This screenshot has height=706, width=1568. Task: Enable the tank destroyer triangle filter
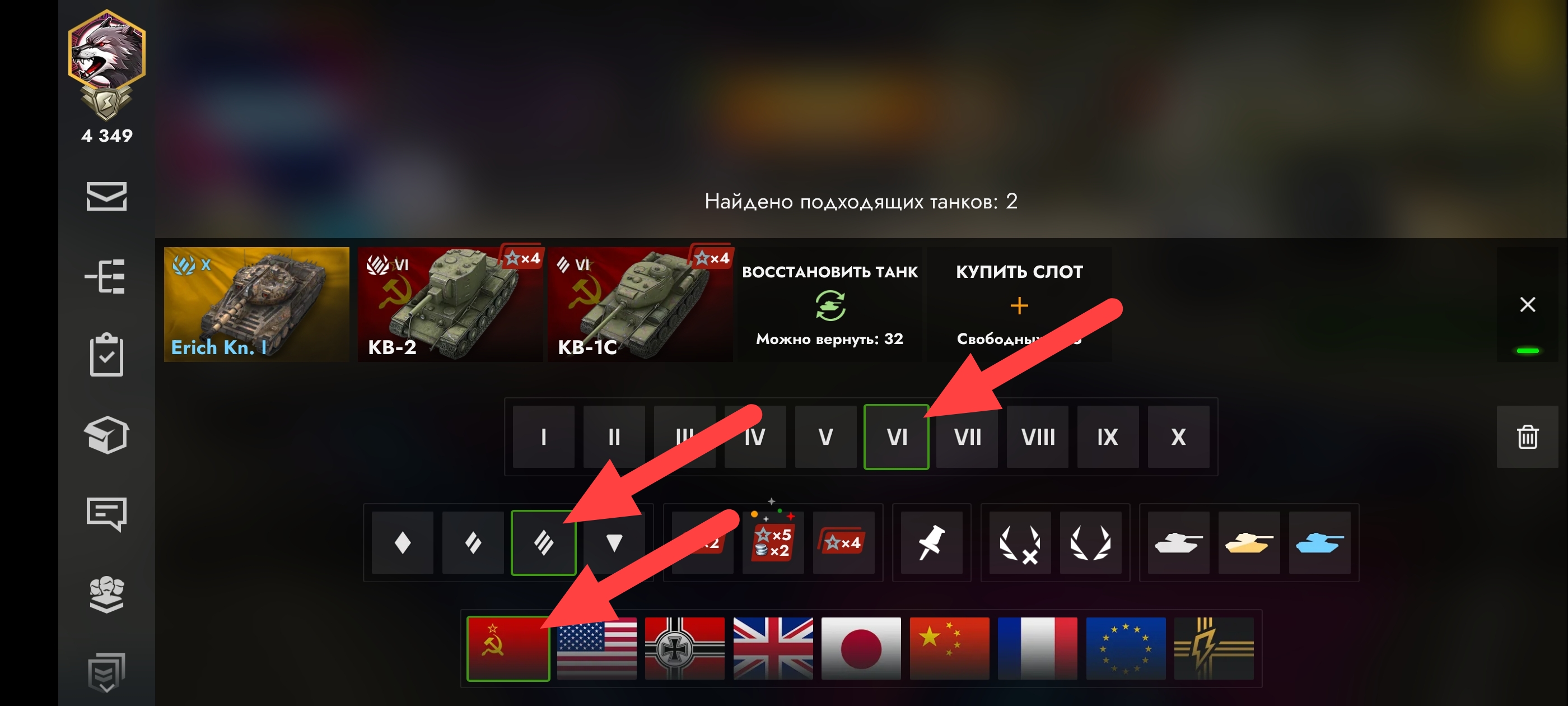coord(614,542)
